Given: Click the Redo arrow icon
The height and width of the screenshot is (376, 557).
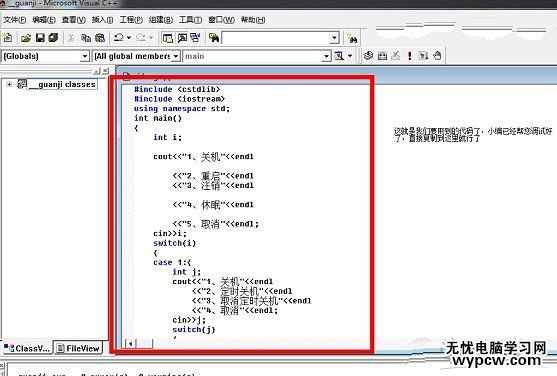Looking at the screenshot, I should [141, 37].
